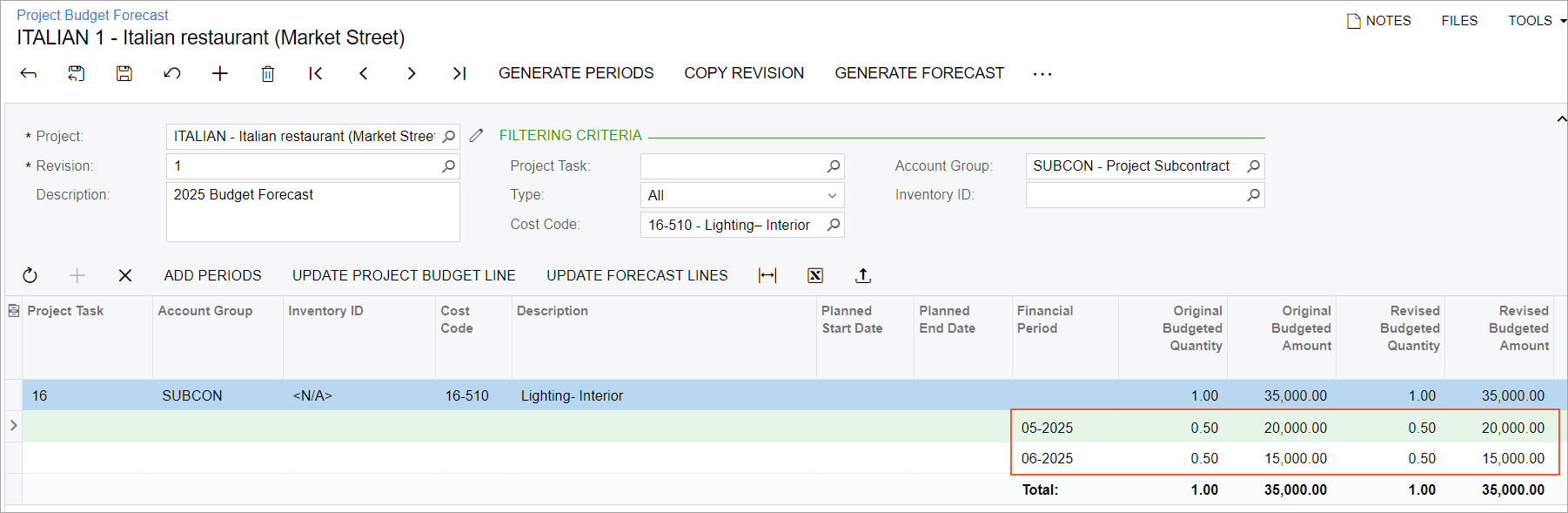This screenshot has width=1568, height=513.
Task: Click the Inventory ID field
Action: tap(1135, 195)
